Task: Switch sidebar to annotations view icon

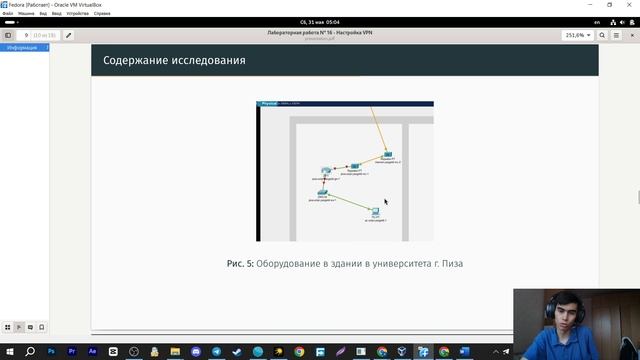Action: click(x=30, y=327)
